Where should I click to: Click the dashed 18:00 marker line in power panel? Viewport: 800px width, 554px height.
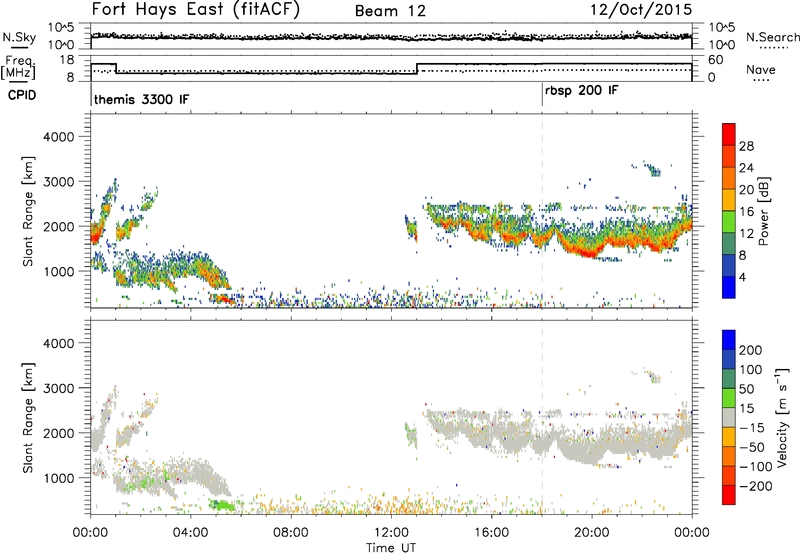542,211
